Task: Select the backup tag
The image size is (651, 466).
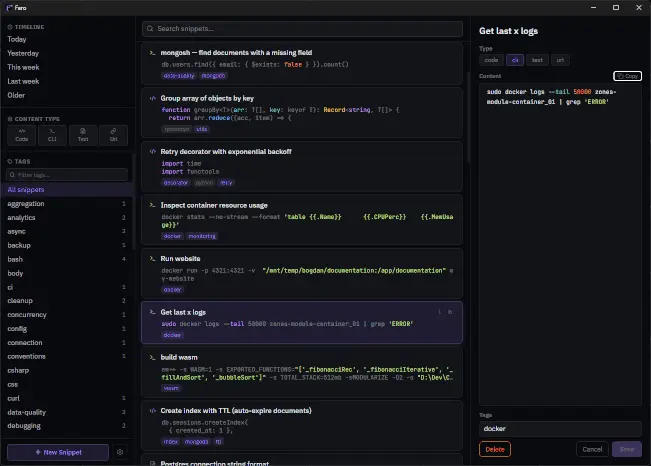Action: click(x=66, y=245)
